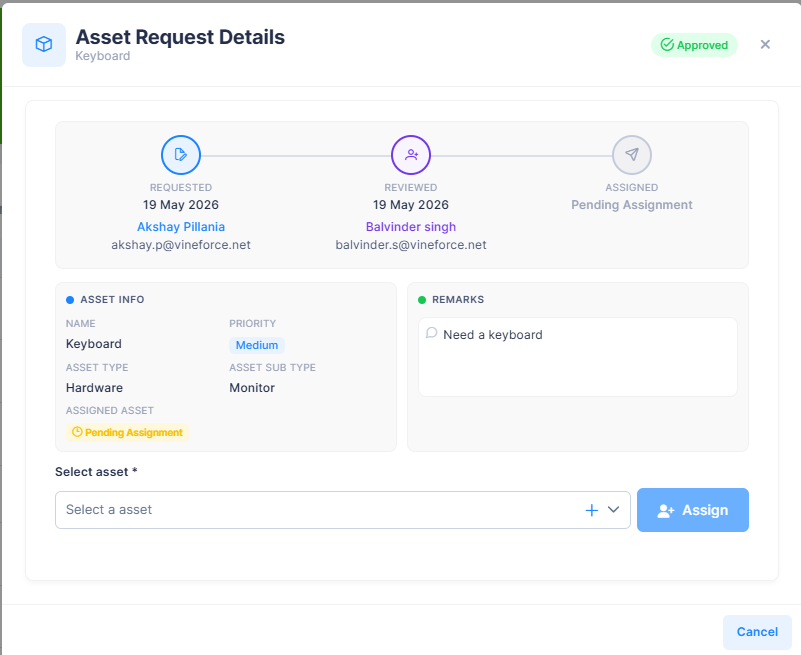Click the gray Pending Assignment timeline text
The width and height of the screenshot is (801, 655).
click(x=632, y=205)
